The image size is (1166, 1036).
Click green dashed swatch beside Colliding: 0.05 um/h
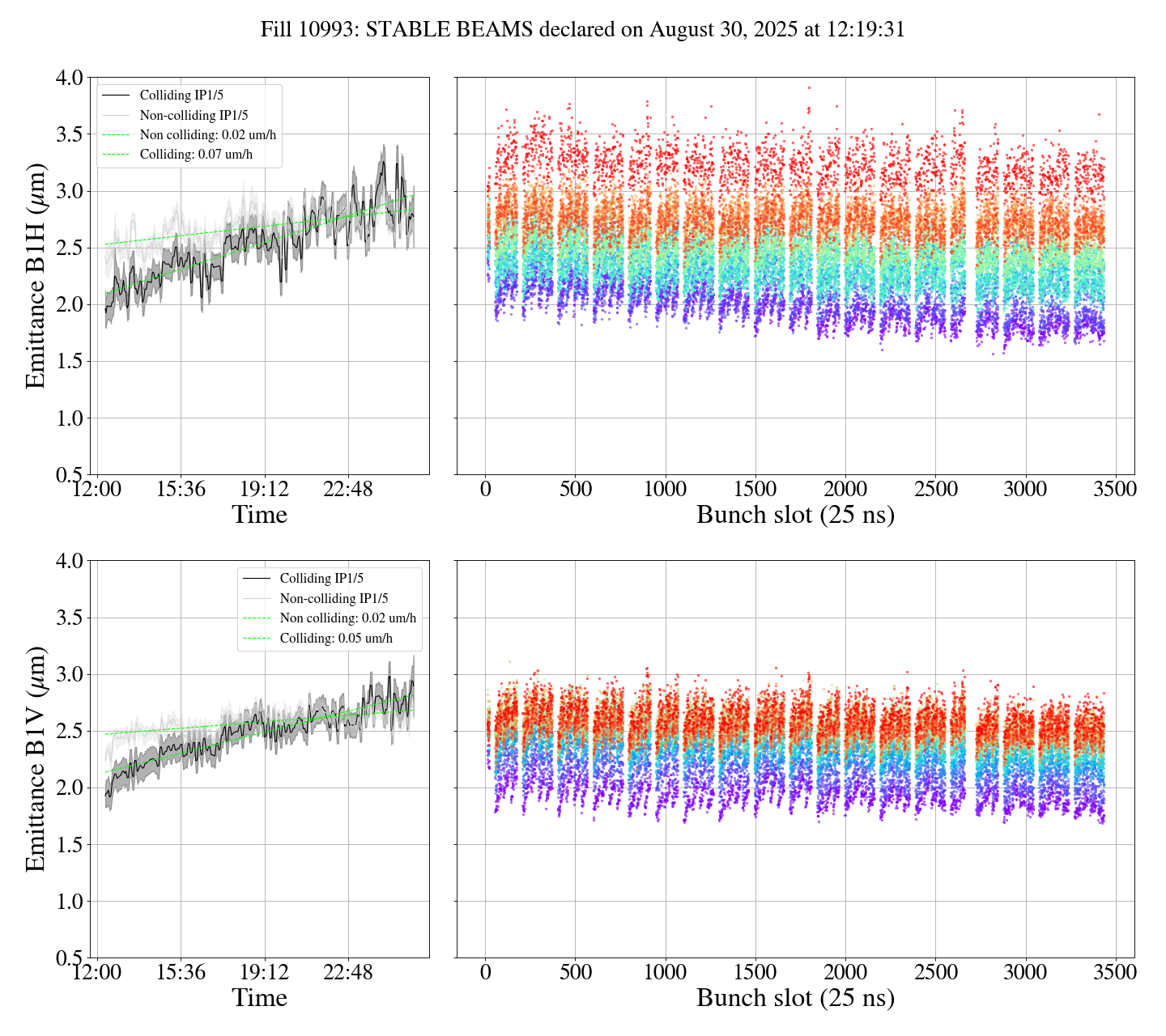(257, 639)
